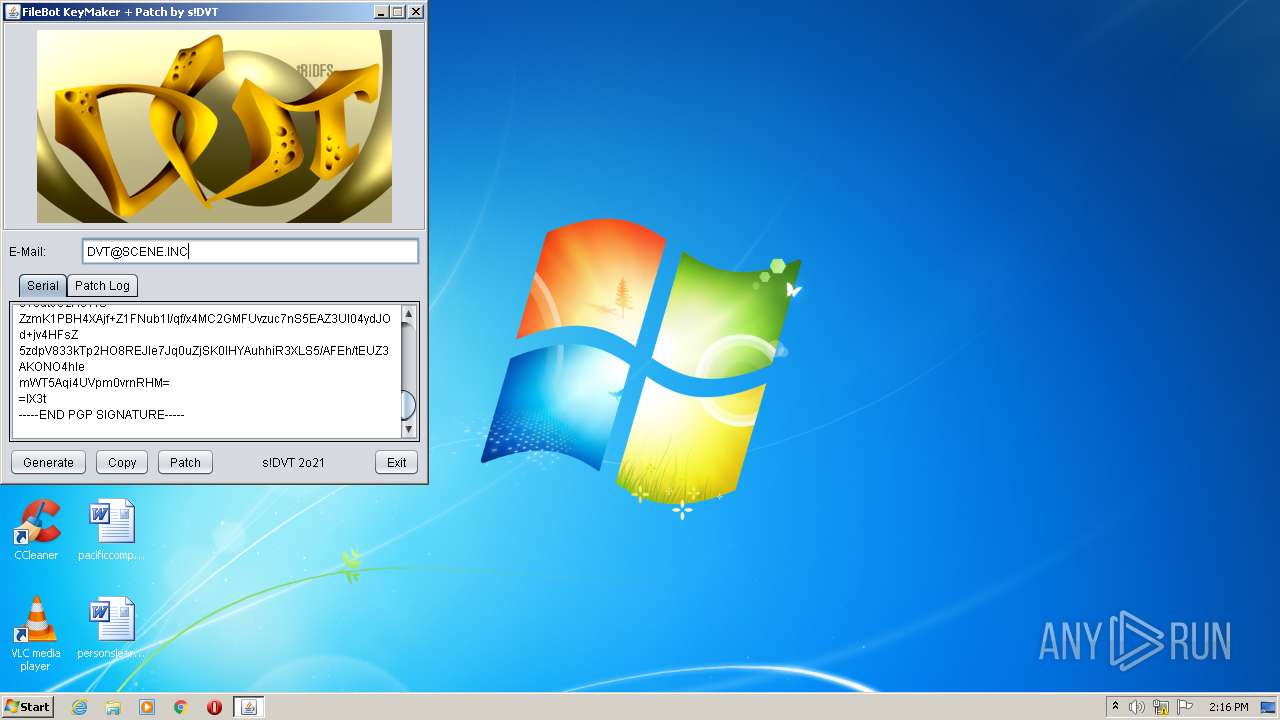
Task: Click the Generate button
Action: (x=48, y=462)
